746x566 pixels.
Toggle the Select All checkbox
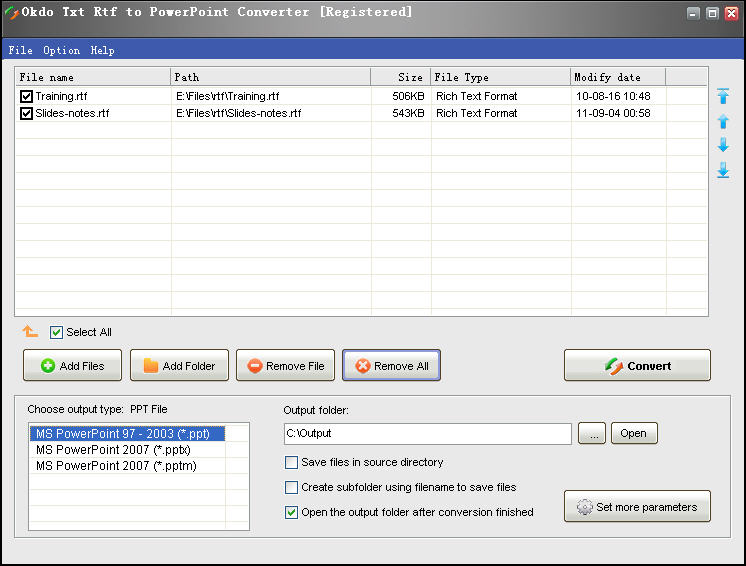pyautogui.click(x=56, y=332)
